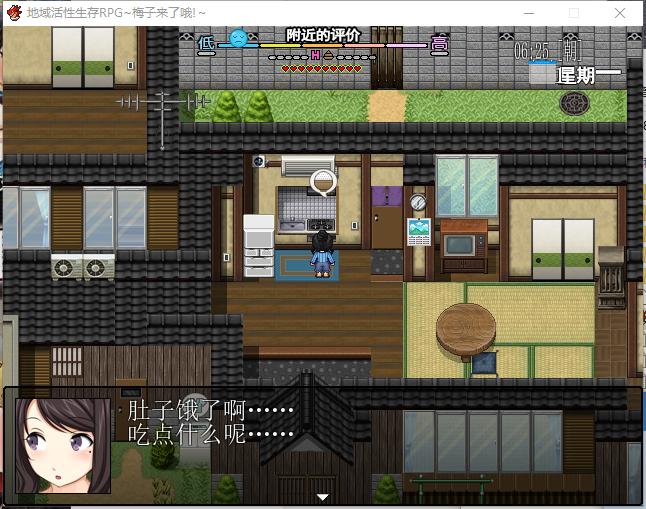Click the character portrait in dialogue box
This screenshot has height=509, width=646.
click(x=63, y=446)
